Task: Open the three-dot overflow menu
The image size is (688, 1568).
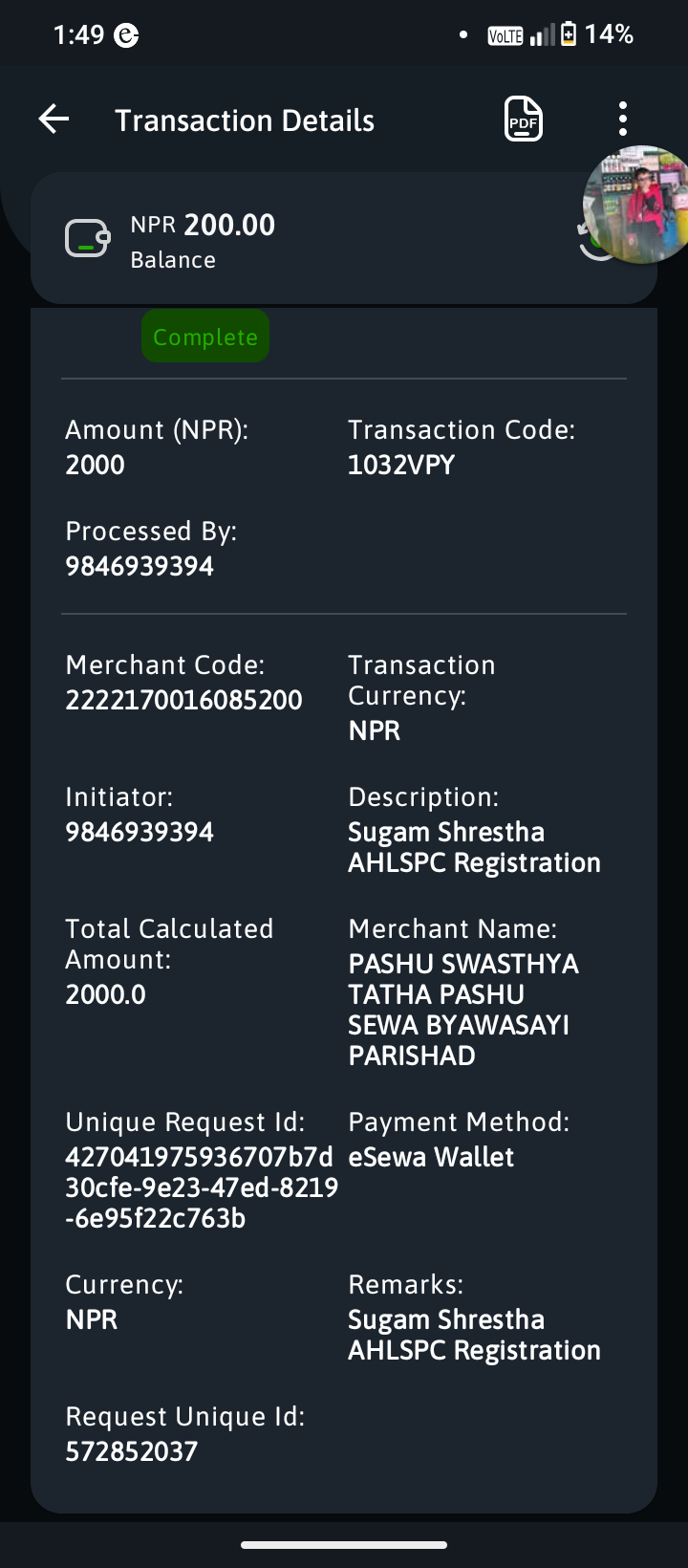Action: pos(623,120)
